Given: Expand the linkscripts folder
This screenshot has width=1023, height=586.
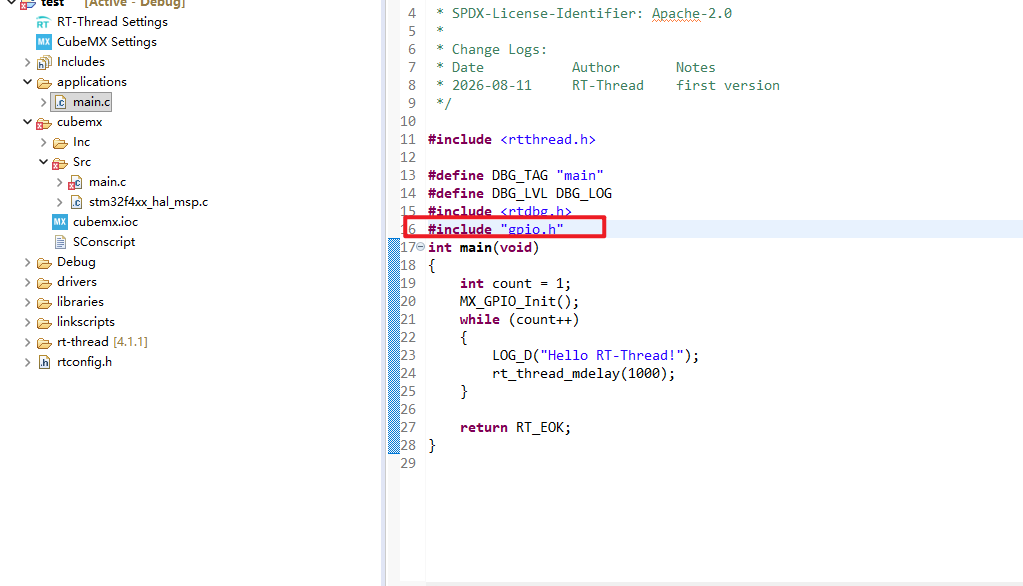Looking at the screenshot, I should (x=27, y=322).
